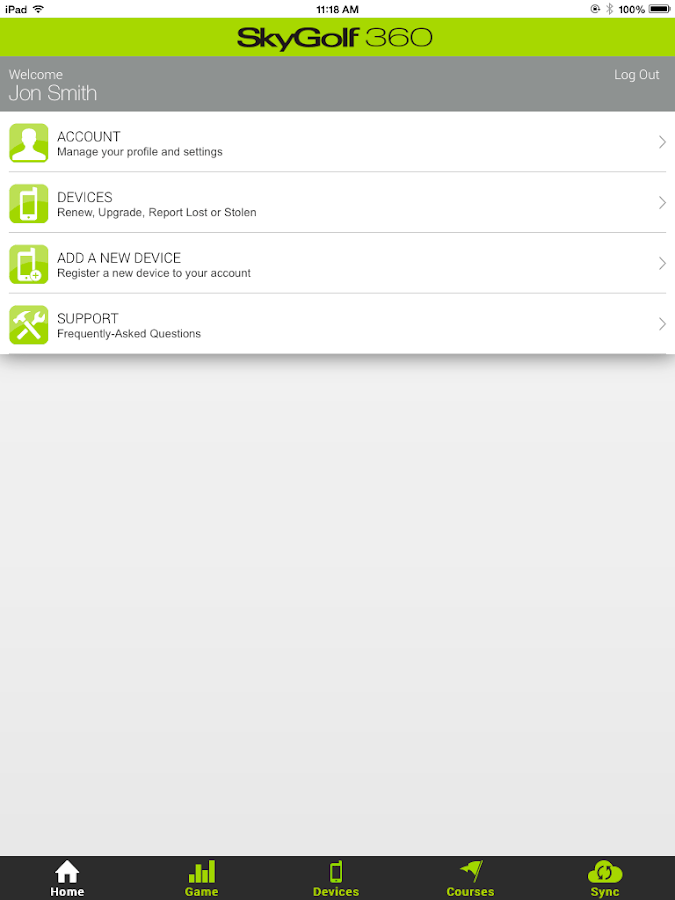
Task: Tap the Add a New Device icon
Action: [x=29, y=265]
